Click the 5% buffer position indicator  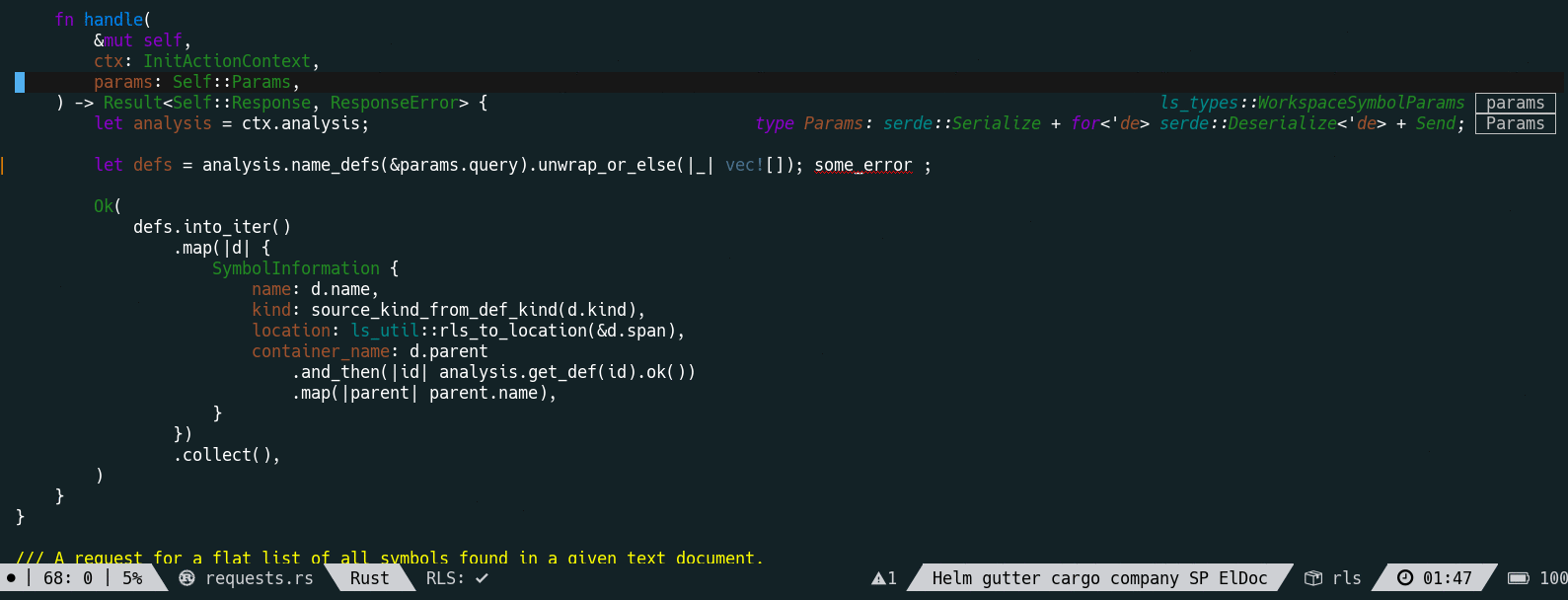132,578
